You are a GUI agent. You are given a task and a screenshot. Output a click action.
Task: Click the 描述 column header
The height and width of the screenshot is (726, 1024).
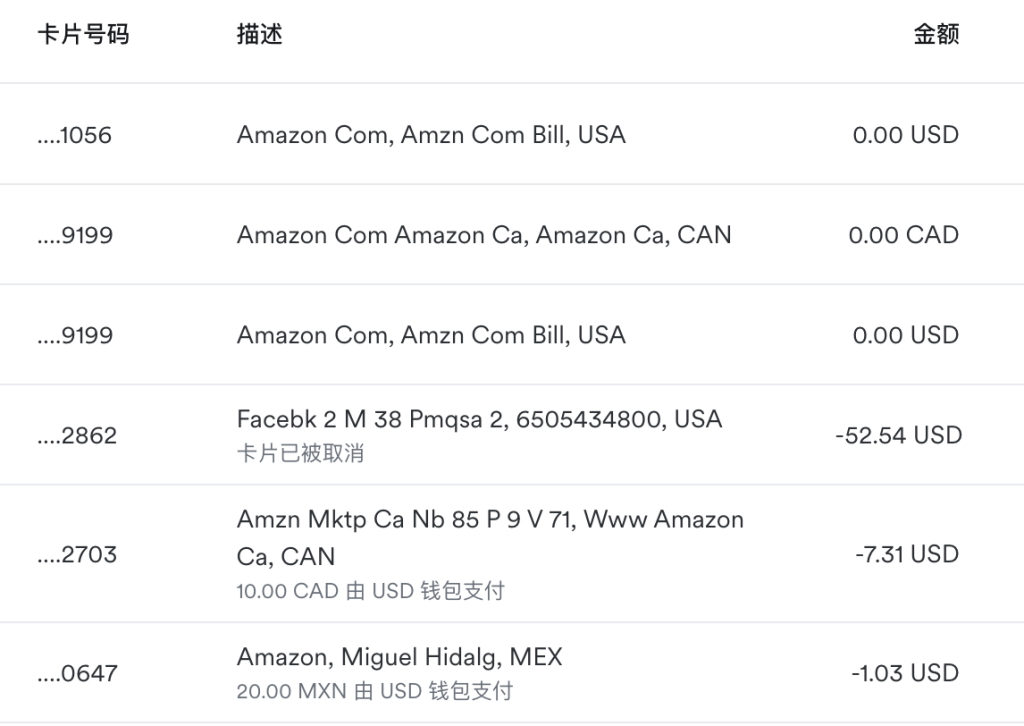click(x=259, y=34)
